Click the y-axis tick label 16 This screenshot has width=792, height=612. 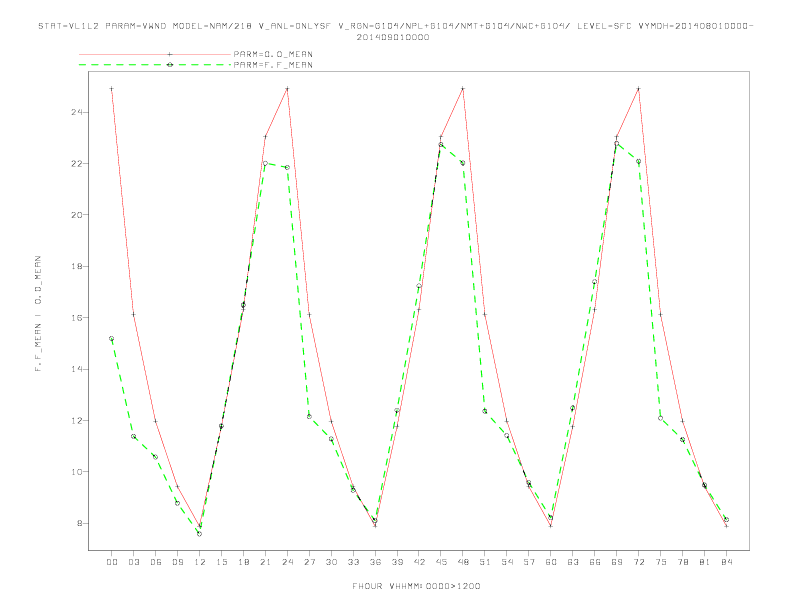click(x=77, y=318)
